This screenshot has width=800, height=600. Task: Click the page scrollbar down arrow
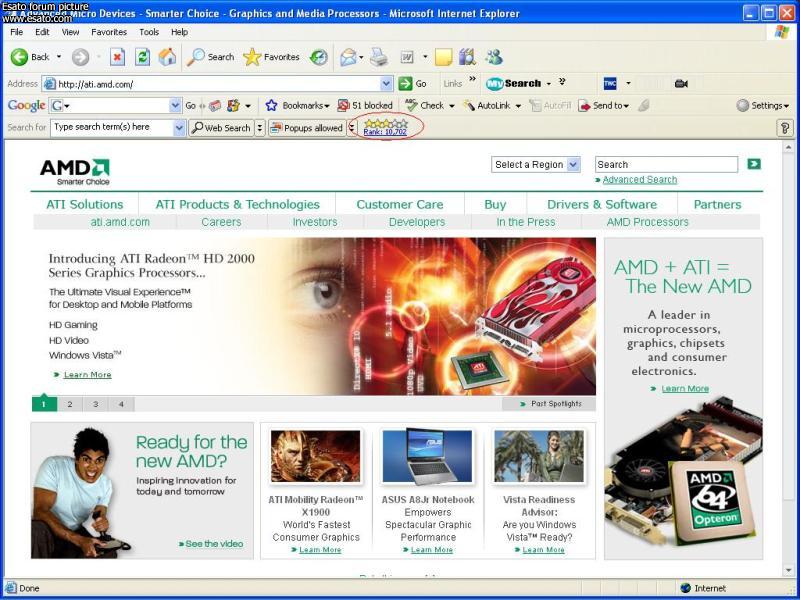[x=788, y=569]
